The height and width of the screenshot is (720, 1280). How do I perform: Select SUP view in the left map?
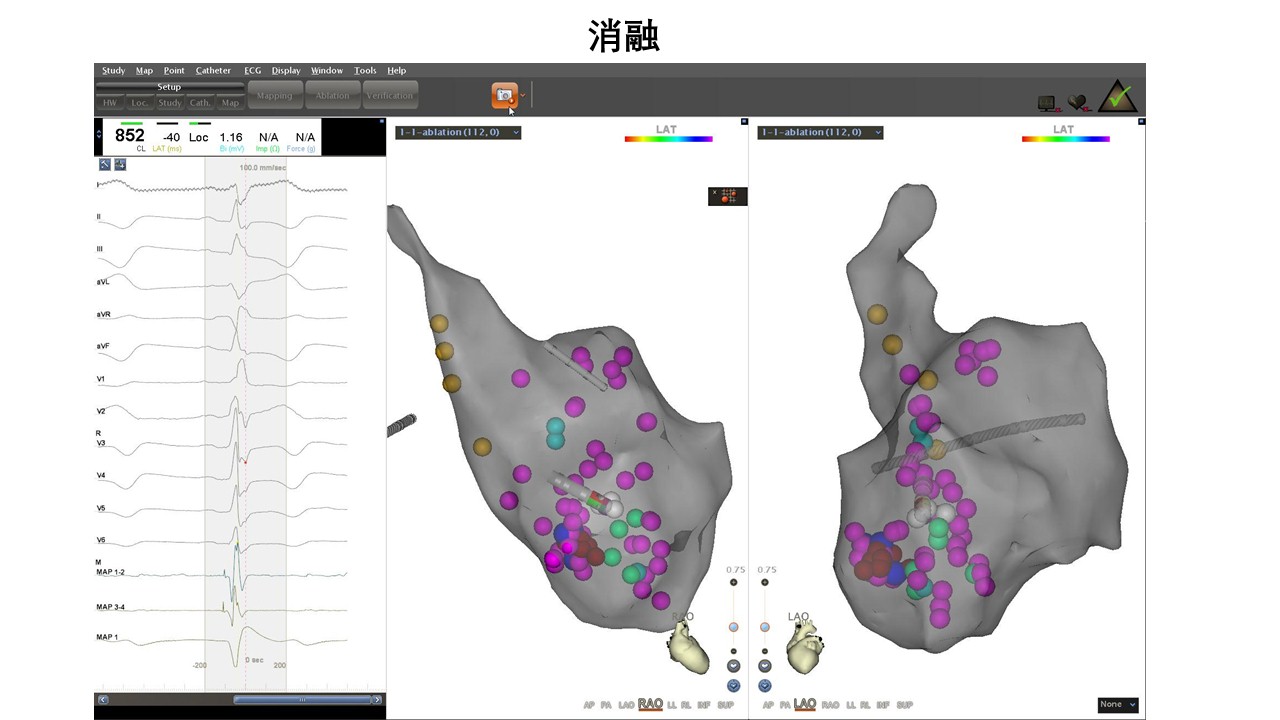pos(725,705)
